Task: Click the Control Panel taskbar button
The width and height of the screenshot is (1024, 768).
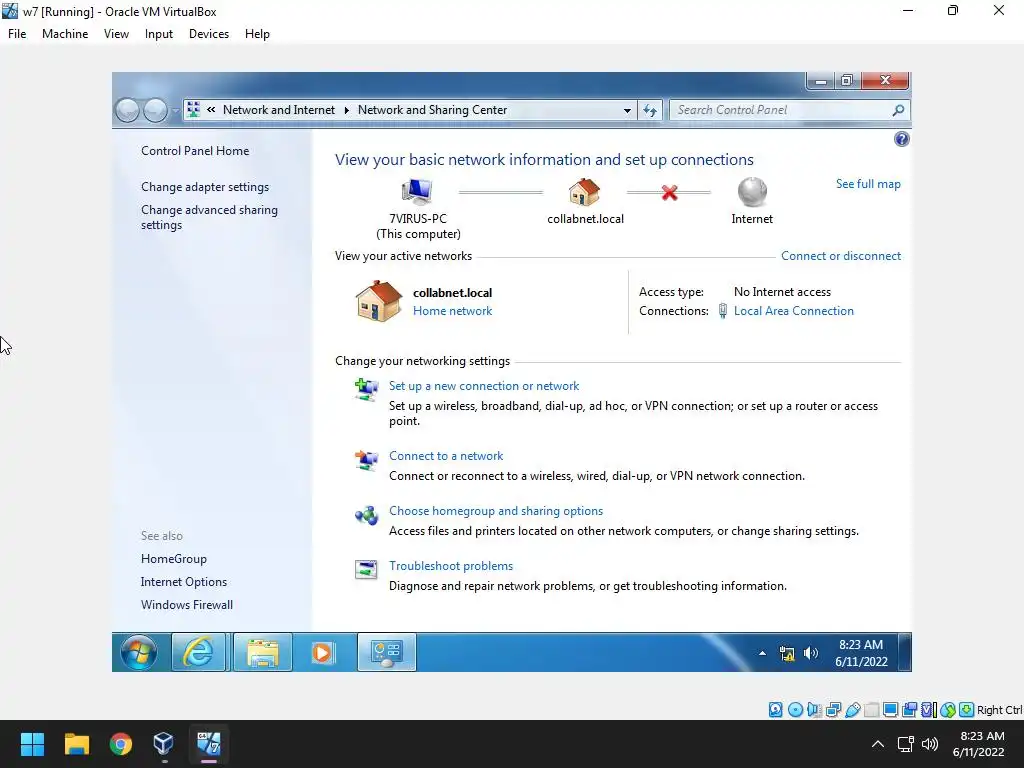Action: click(x=387, y=652)
